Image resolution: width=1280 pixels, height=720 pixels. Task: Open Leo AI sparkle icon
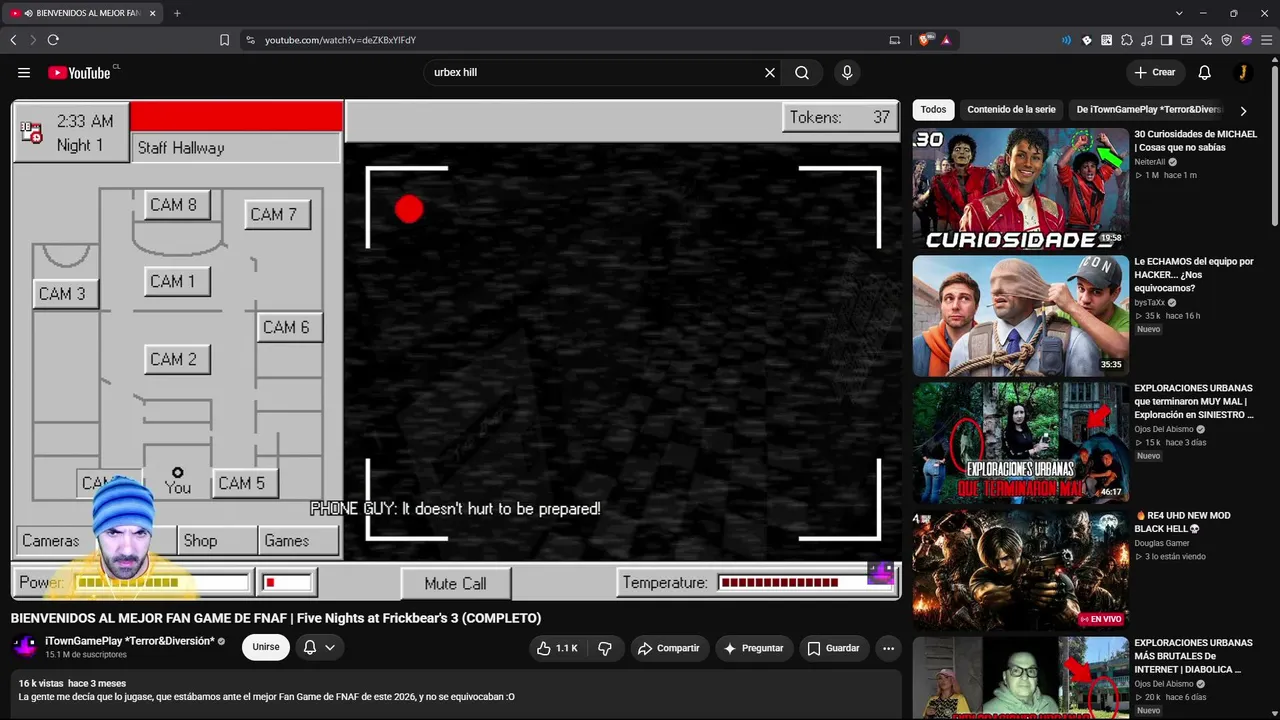click(1207, 40)
